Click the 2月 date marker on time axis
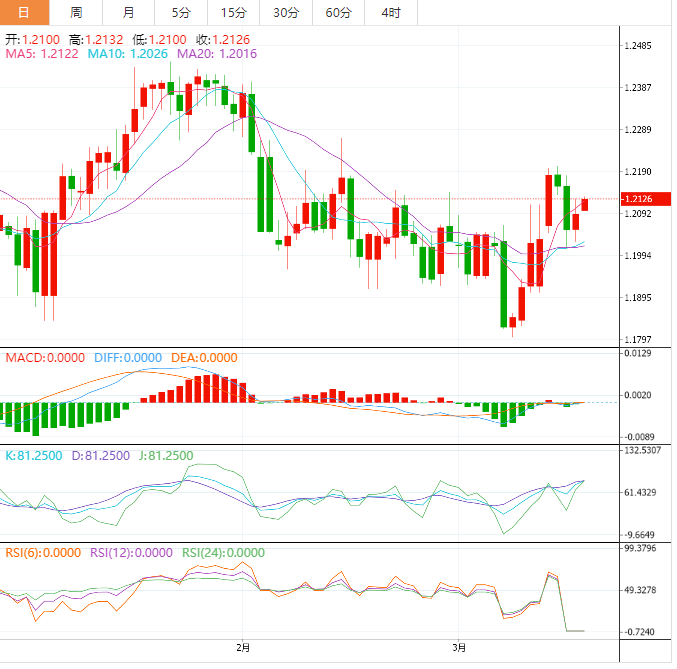Viewport: 677px width, 669px height. click(243, 648)
